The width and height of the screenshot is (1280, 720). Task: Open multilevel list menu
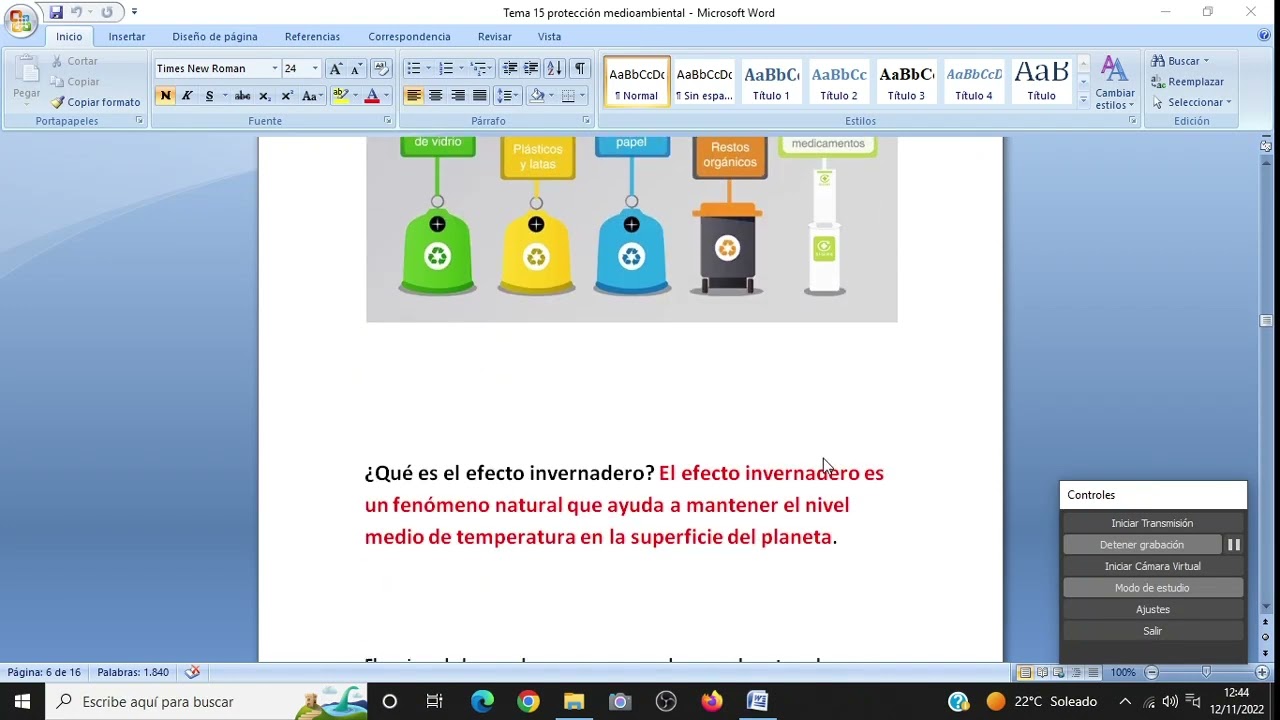point(481,69)
